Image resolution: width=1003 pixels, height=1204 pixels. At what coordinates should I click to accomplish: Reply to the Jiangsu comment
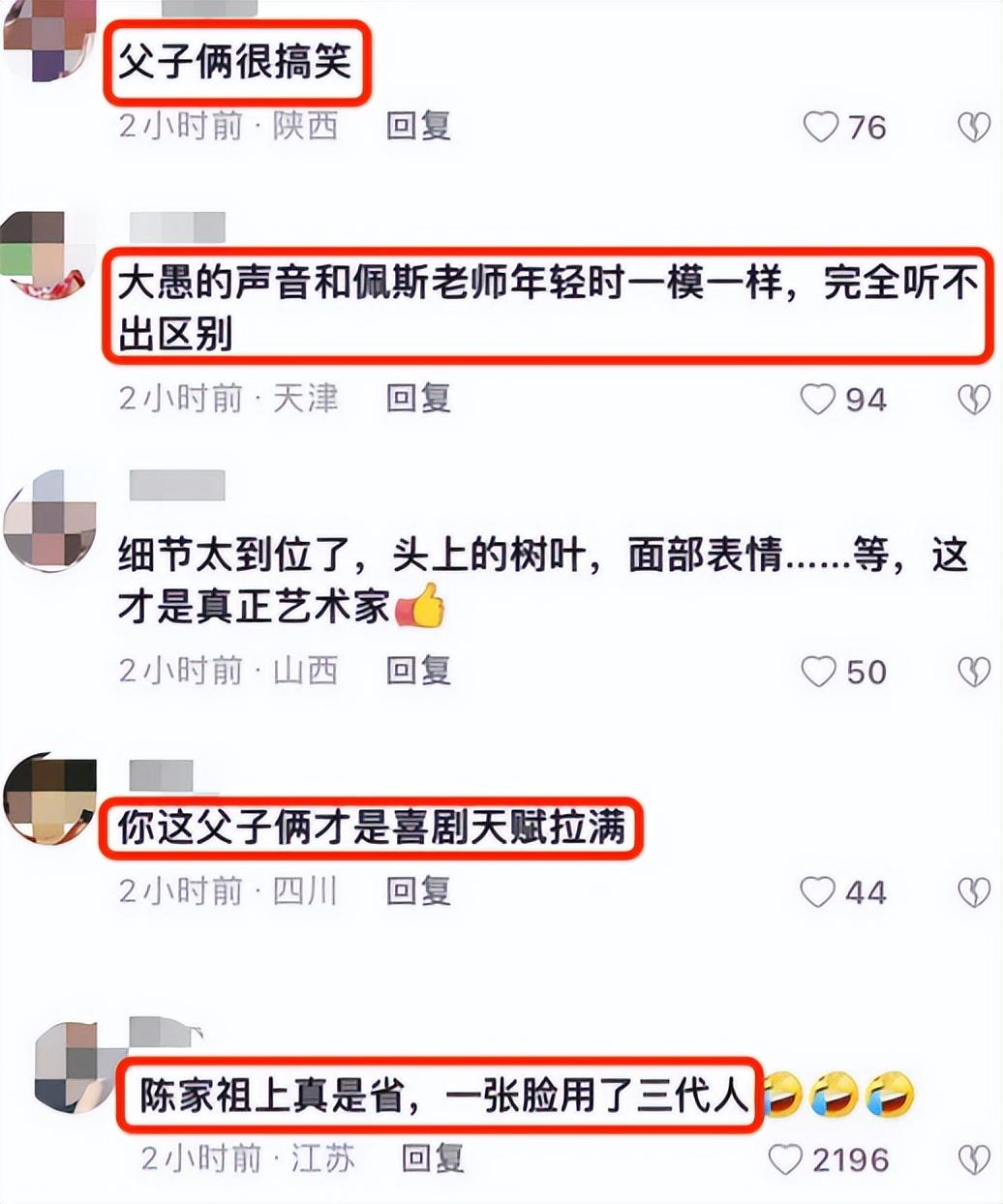434,1158
